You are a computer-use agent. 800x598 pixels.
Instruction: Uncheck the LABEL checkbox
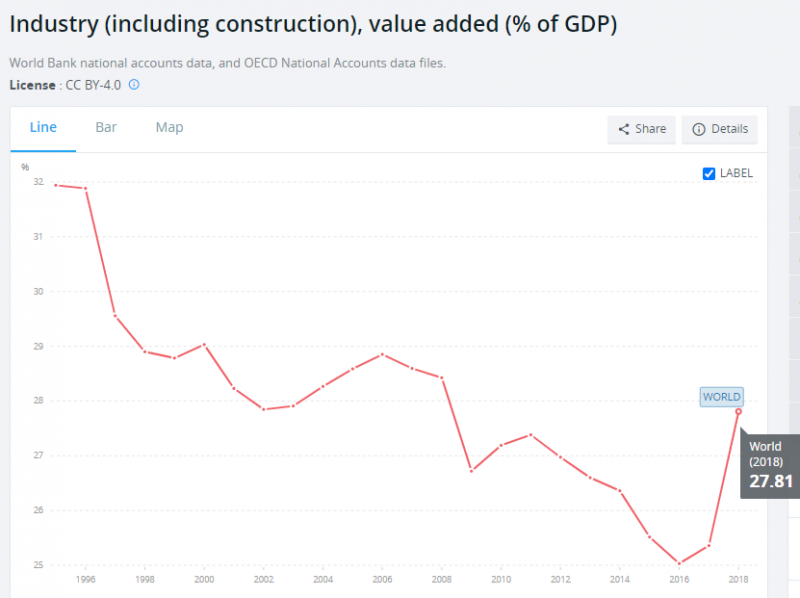[x=710, y=173]
